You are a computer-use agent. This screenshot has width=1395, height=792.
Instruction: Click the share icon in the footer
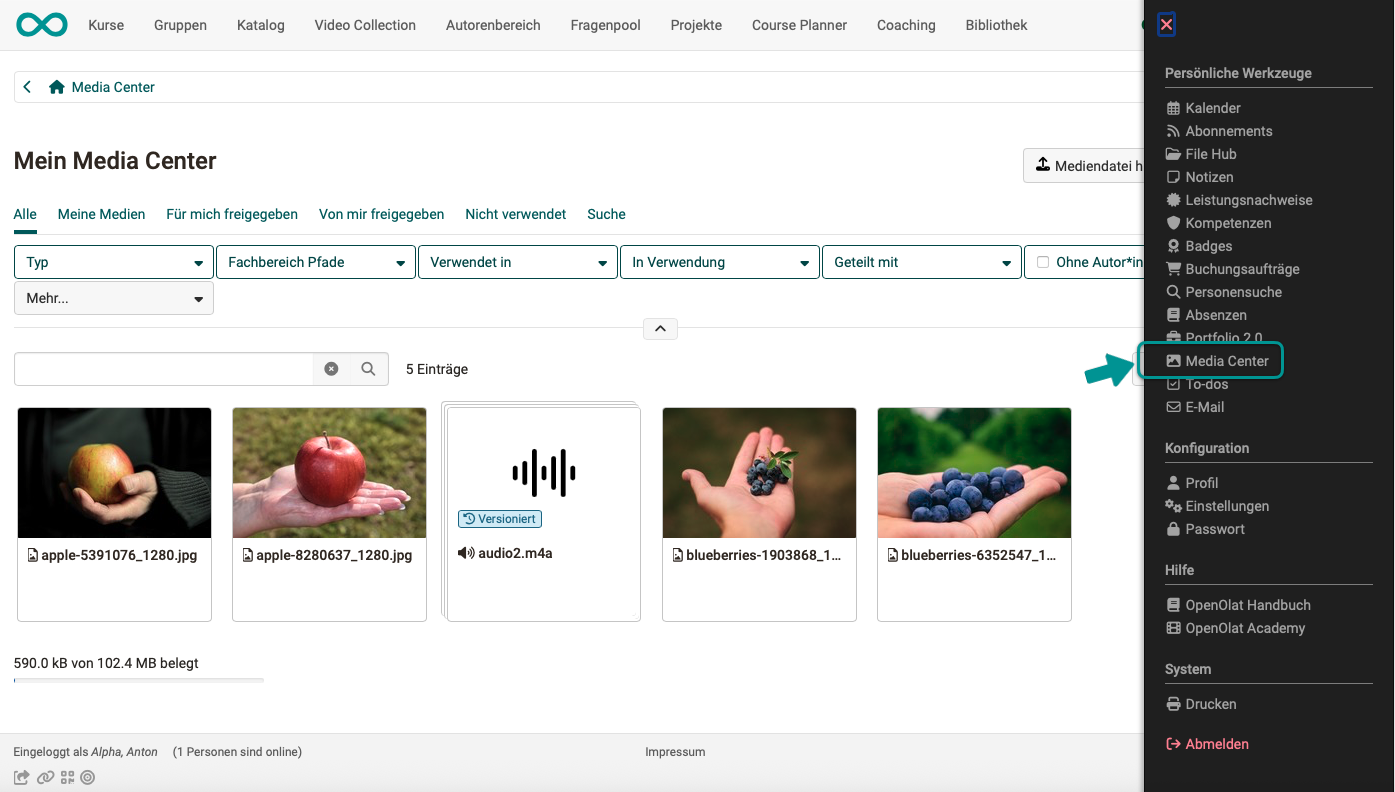point(20,777)
